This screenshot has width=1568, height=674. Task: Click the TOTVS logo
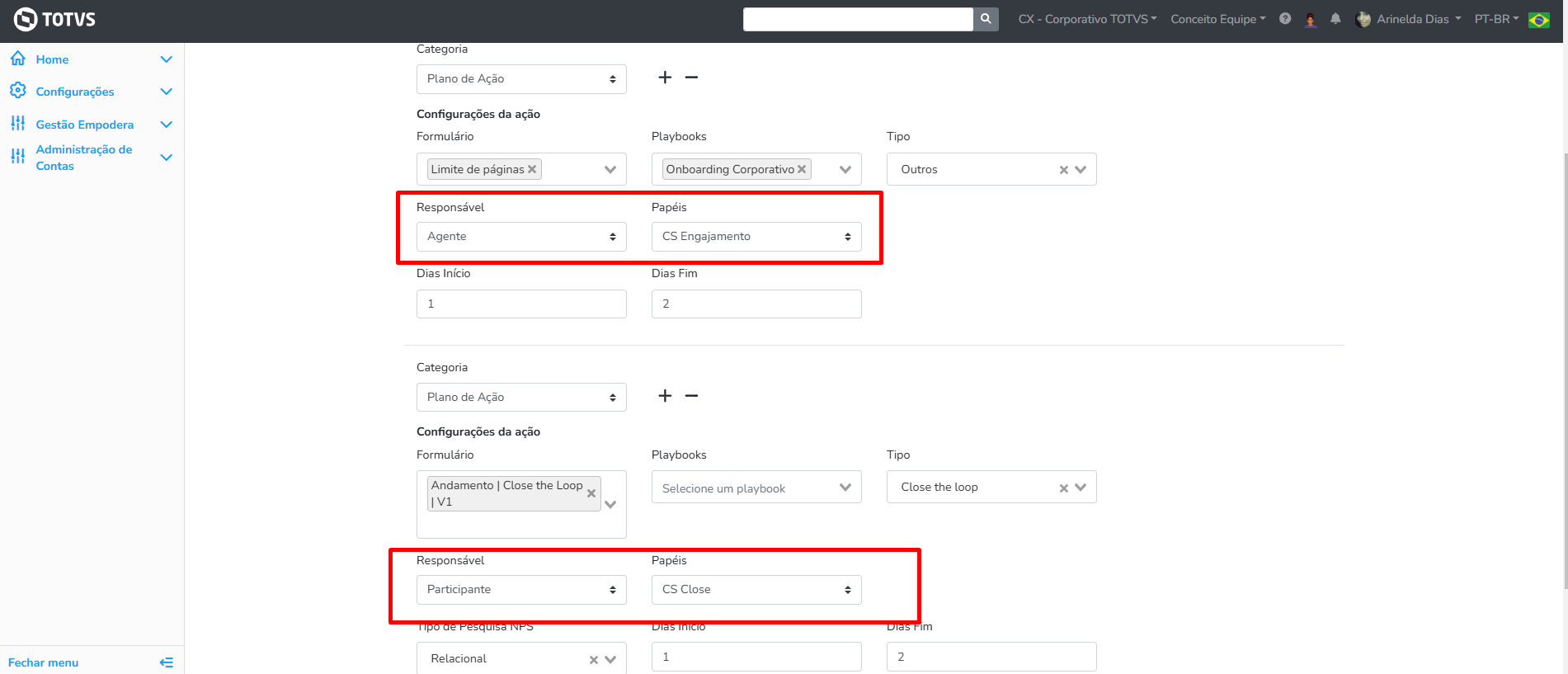click(55, 19)
